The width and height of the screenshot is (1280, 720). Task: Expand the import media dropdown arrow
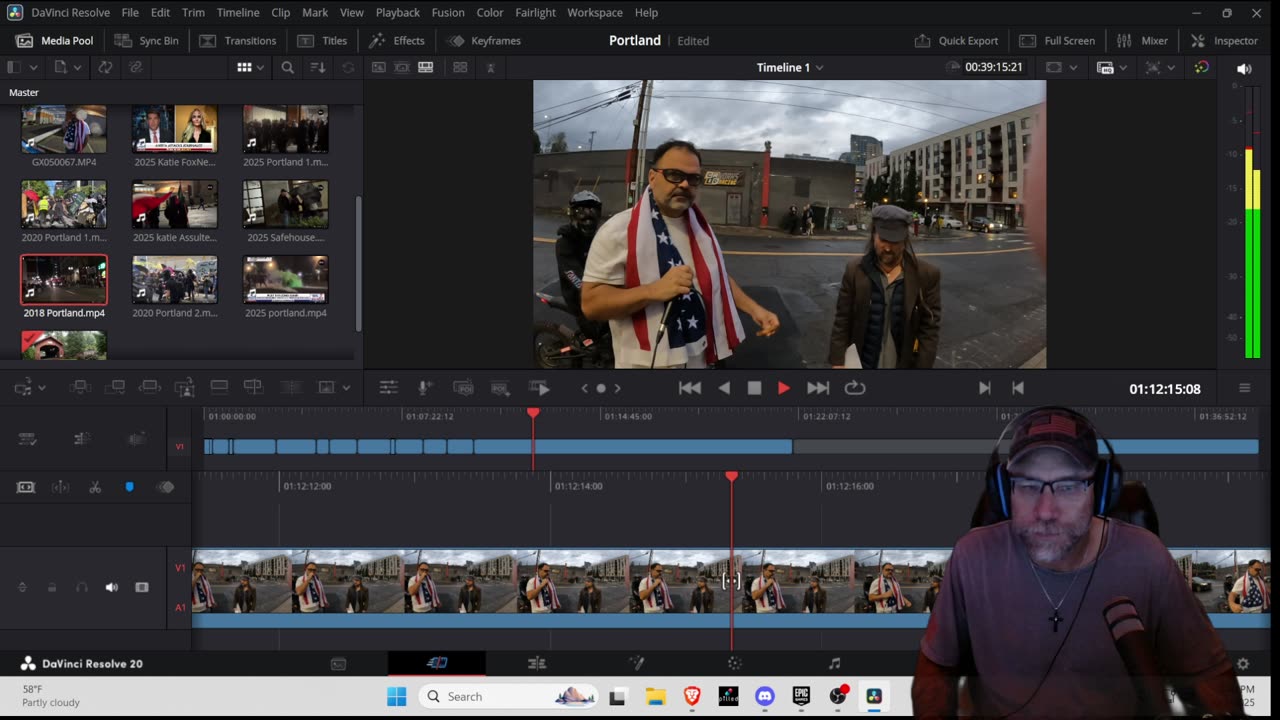pyautogui.click(x=79, y=67)
